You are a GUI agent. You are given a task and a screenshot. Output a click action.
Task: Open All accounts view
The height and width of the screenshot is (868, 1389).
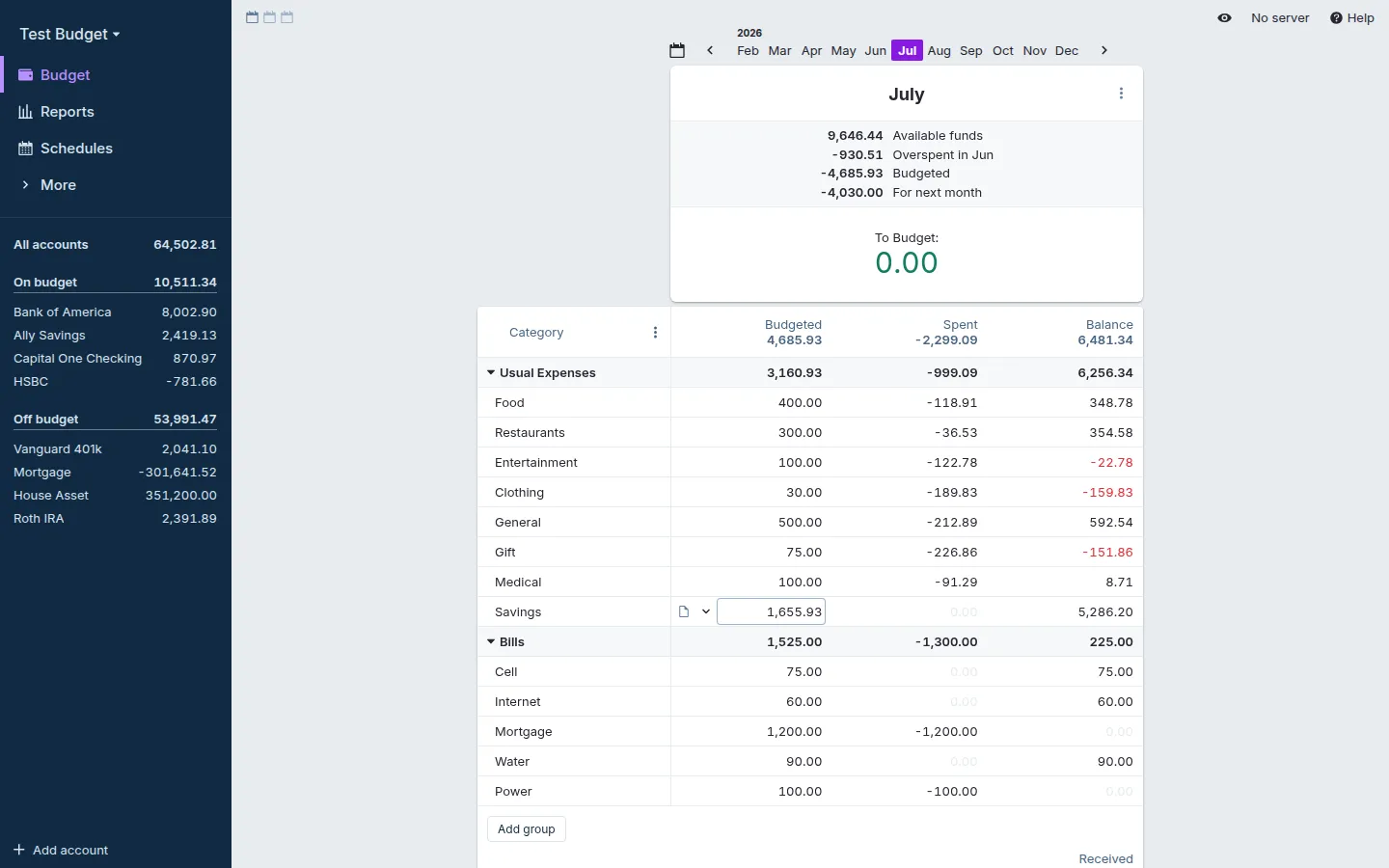[x=115, y=245]
